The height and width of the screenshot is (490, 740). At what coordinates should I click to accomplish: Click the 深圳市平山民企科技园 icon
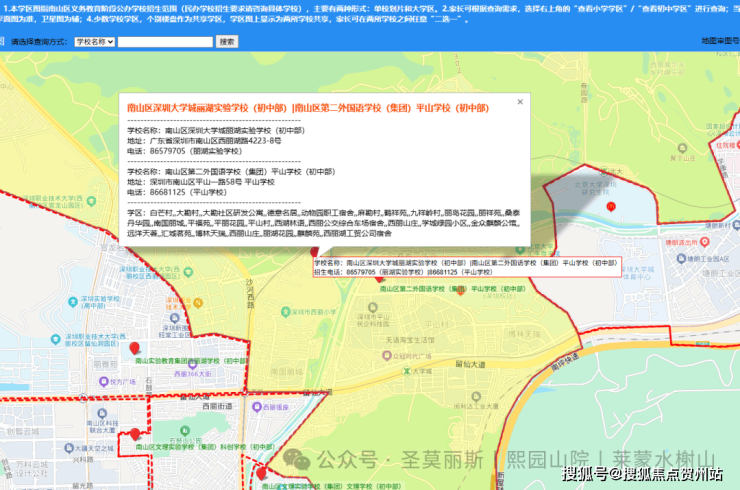372,308
